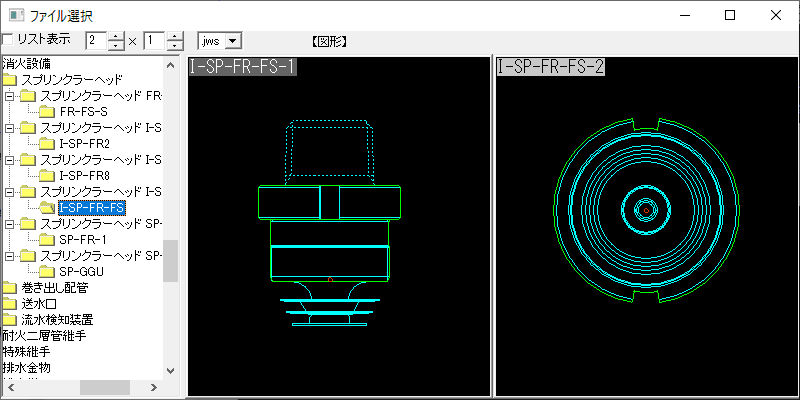
Task: Select the top-level スプリンクラーヘッド folder
Action: pyautogui.click(x=72, y=80)
